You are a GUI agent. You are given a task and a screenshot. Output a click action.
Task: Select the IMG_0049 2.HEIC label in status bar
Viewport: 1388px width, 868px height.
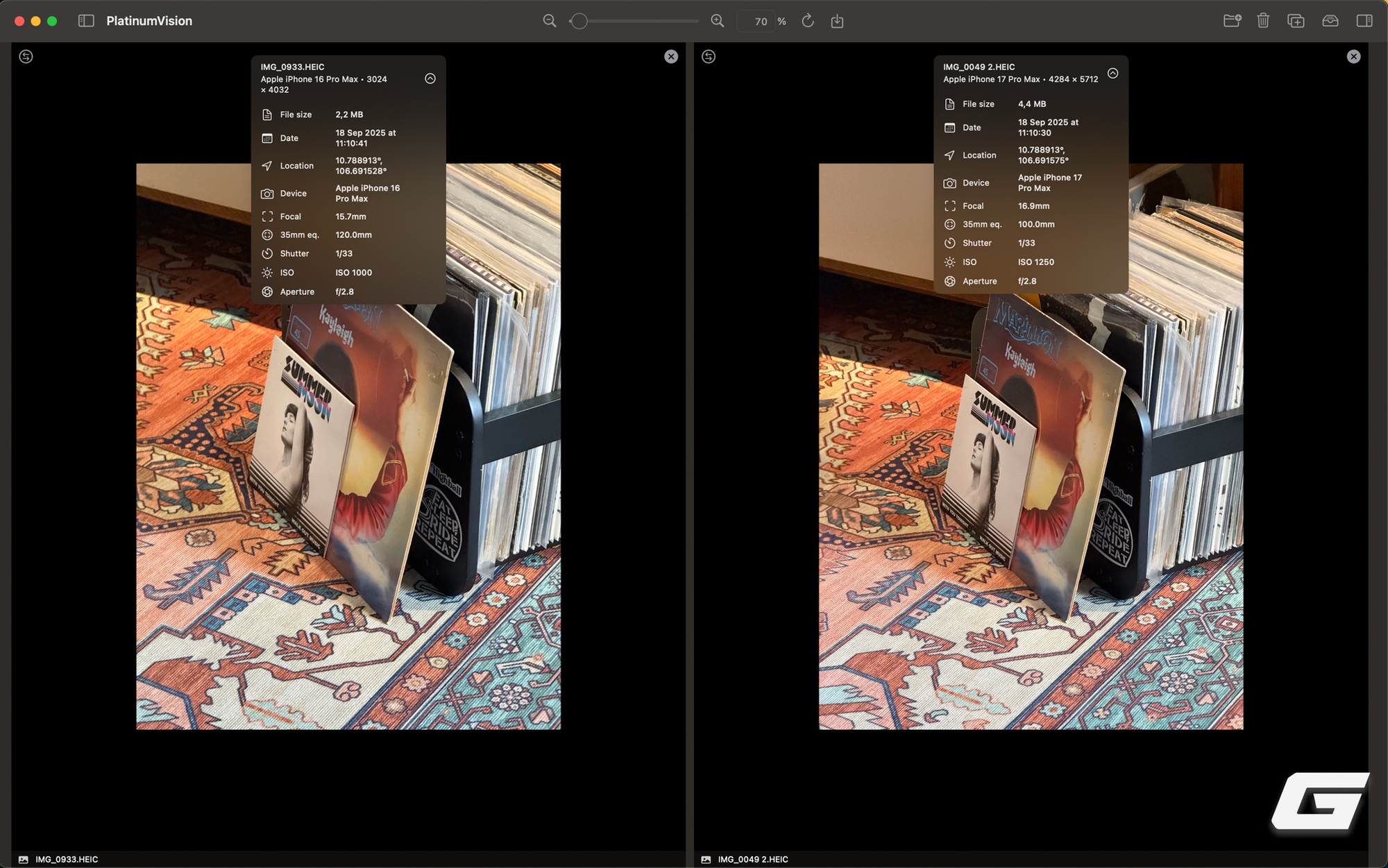(x=752, y=859)
